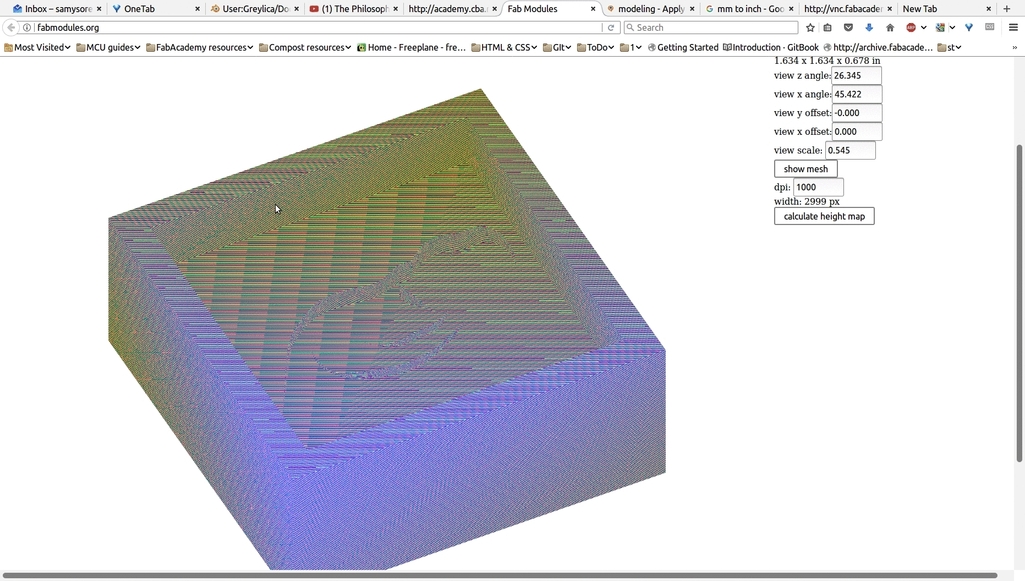Open the GIt bookmarks folder
The image size is (1025, 581).
coord(557,47)
